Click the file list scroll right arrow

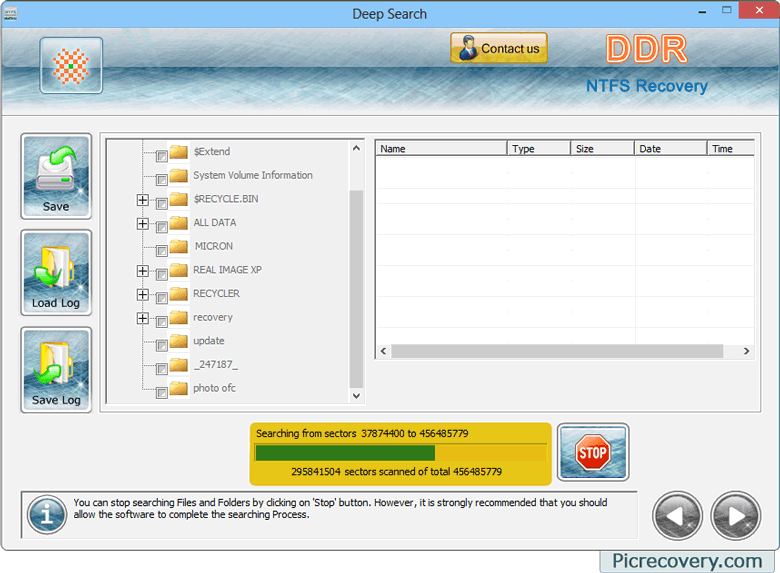click(746, 351)
